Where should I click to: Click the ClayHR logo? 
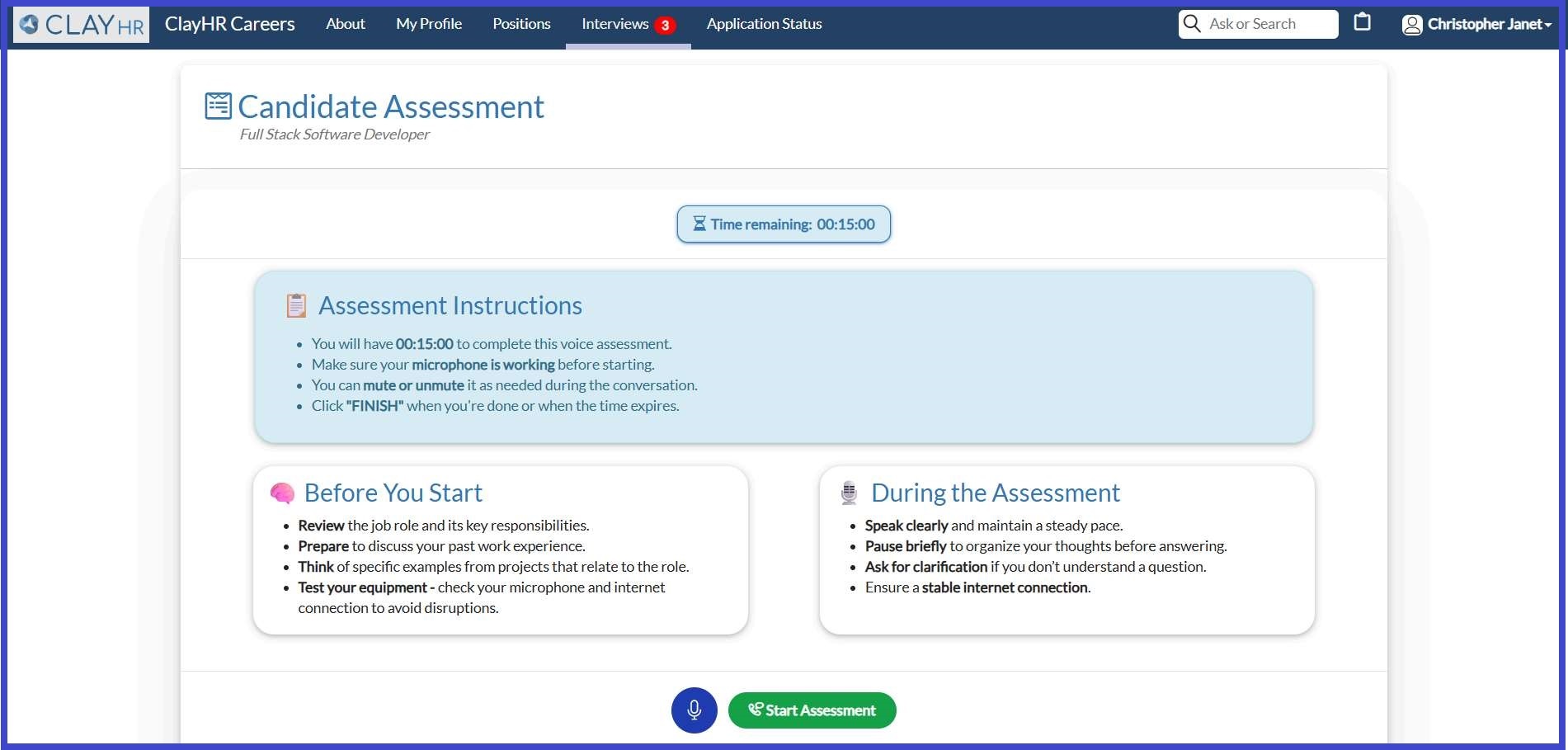point(81,25)
